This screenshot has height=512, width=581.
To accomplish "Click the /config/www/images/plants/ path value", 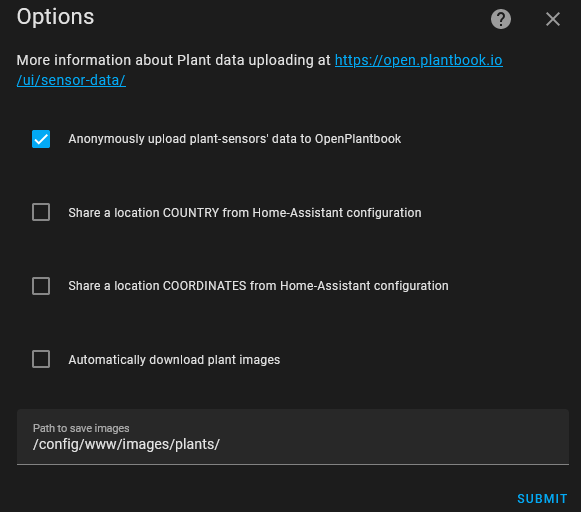I will coord(126,444).
